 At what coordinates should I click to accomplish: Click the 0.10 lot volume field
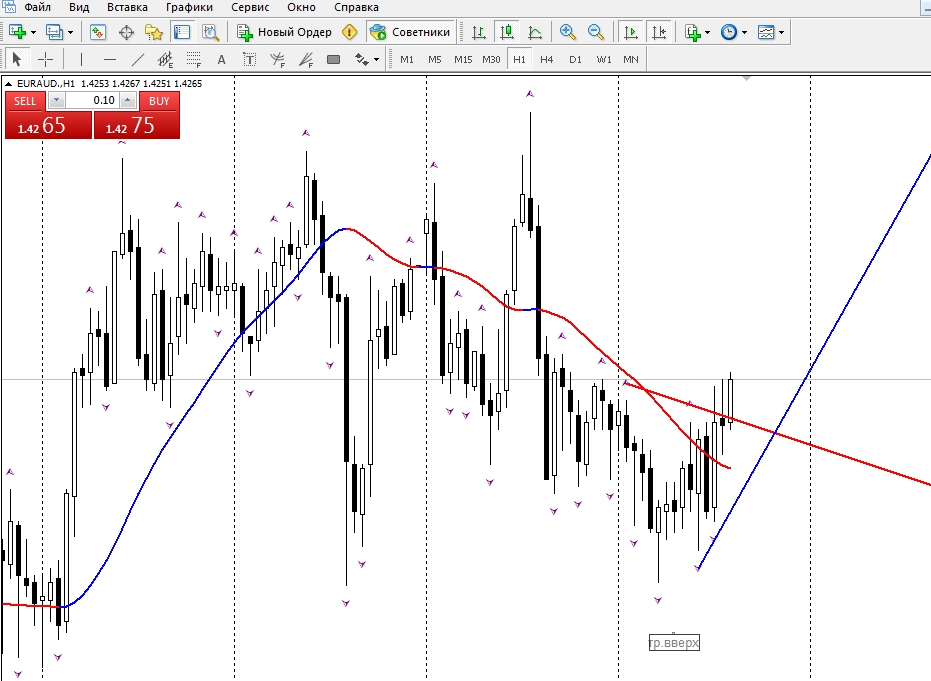(x=91, y=100)
